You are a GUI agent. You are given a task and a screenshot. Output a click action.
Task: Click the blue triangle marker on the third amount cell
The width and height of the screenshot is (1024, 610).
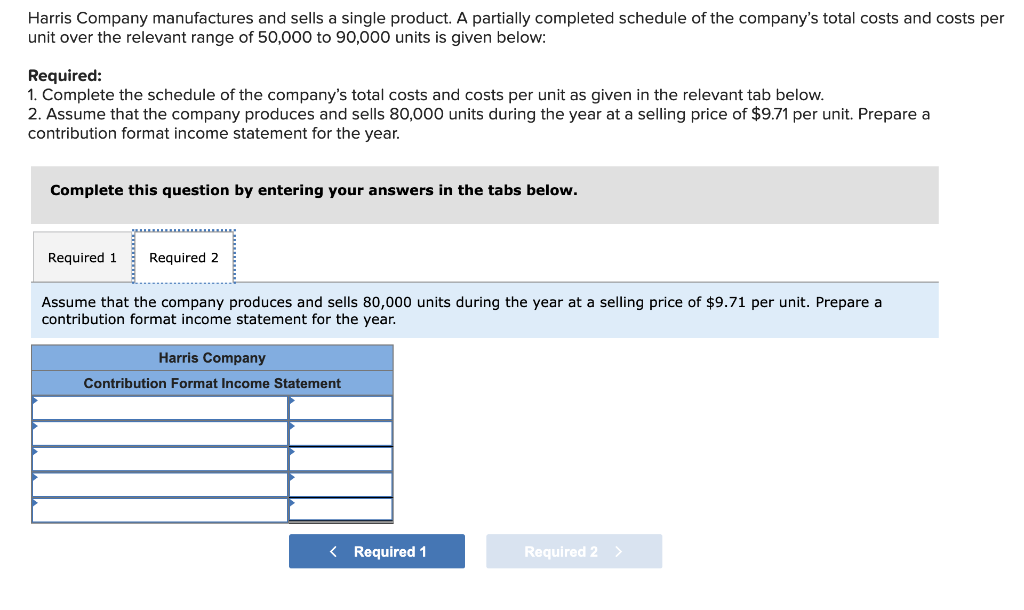(x=293, y=452)
